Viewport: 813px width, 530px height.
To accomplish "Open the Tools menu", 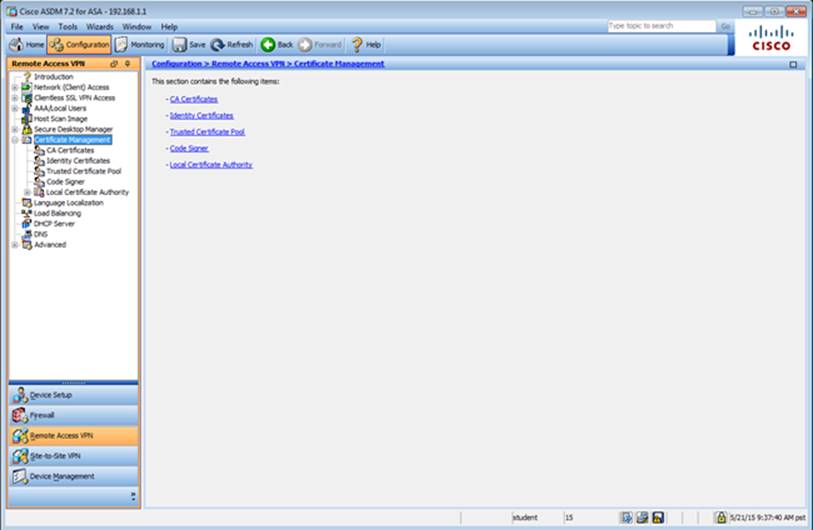I will click(68, 26).
